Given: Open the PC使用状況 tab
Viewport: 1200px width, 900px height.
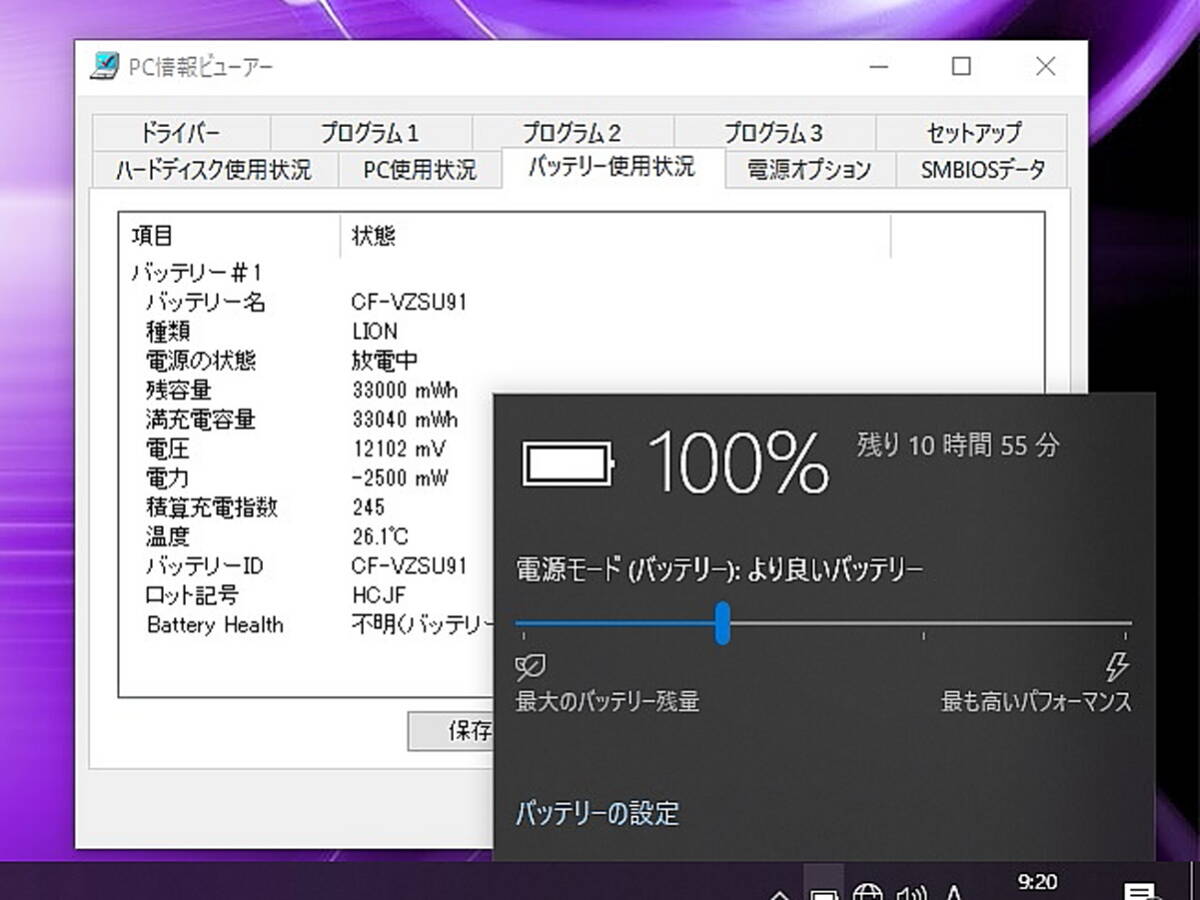Looking at the screenshot, I should click(x=420, y=169).
